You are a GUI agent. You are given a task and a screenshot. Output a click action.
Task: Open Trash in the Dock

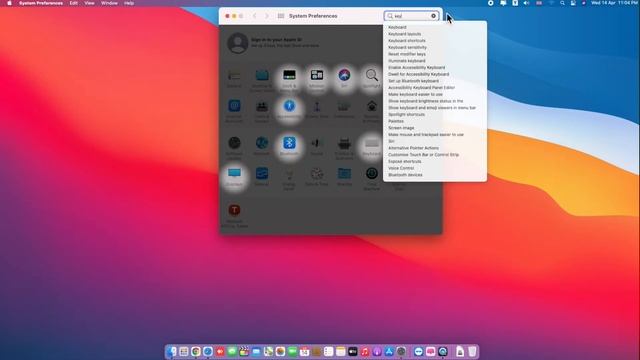pyautogui.click(x=472, y=351)
